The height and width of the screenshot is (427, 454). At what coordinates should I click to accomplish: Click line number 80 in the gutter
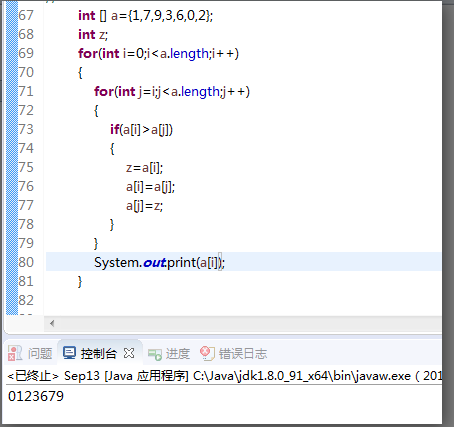pos(26,263)
